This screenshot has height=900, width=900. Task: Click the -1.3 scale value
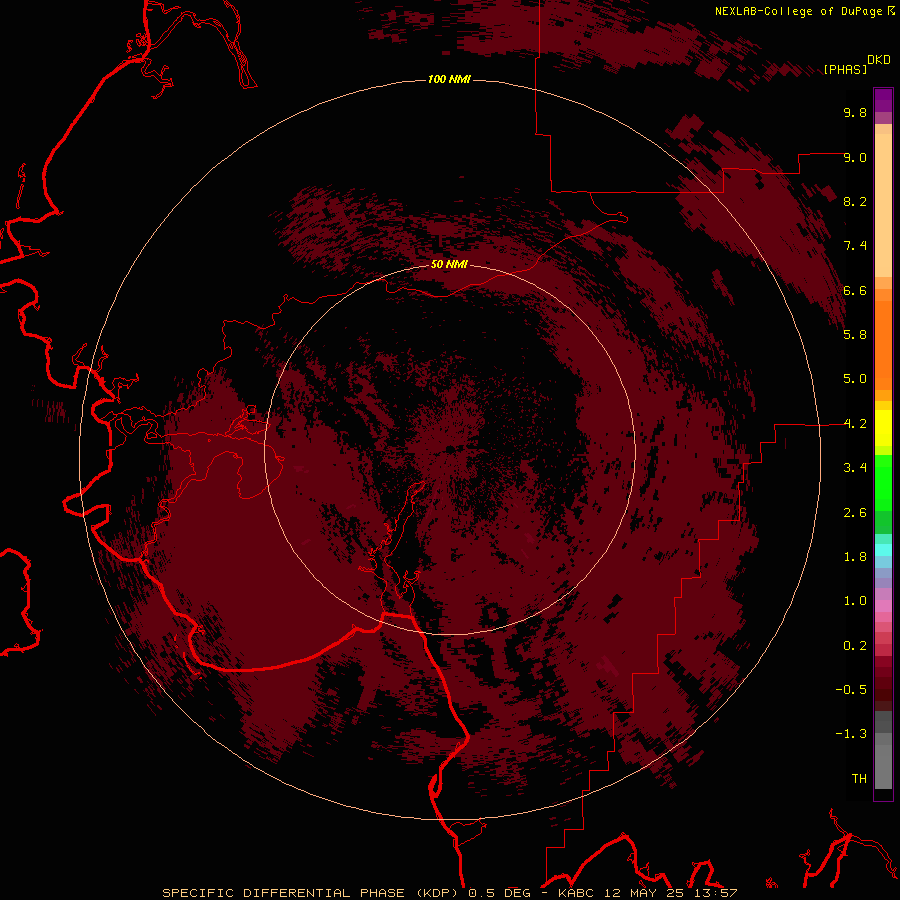(x=851, y=734)
